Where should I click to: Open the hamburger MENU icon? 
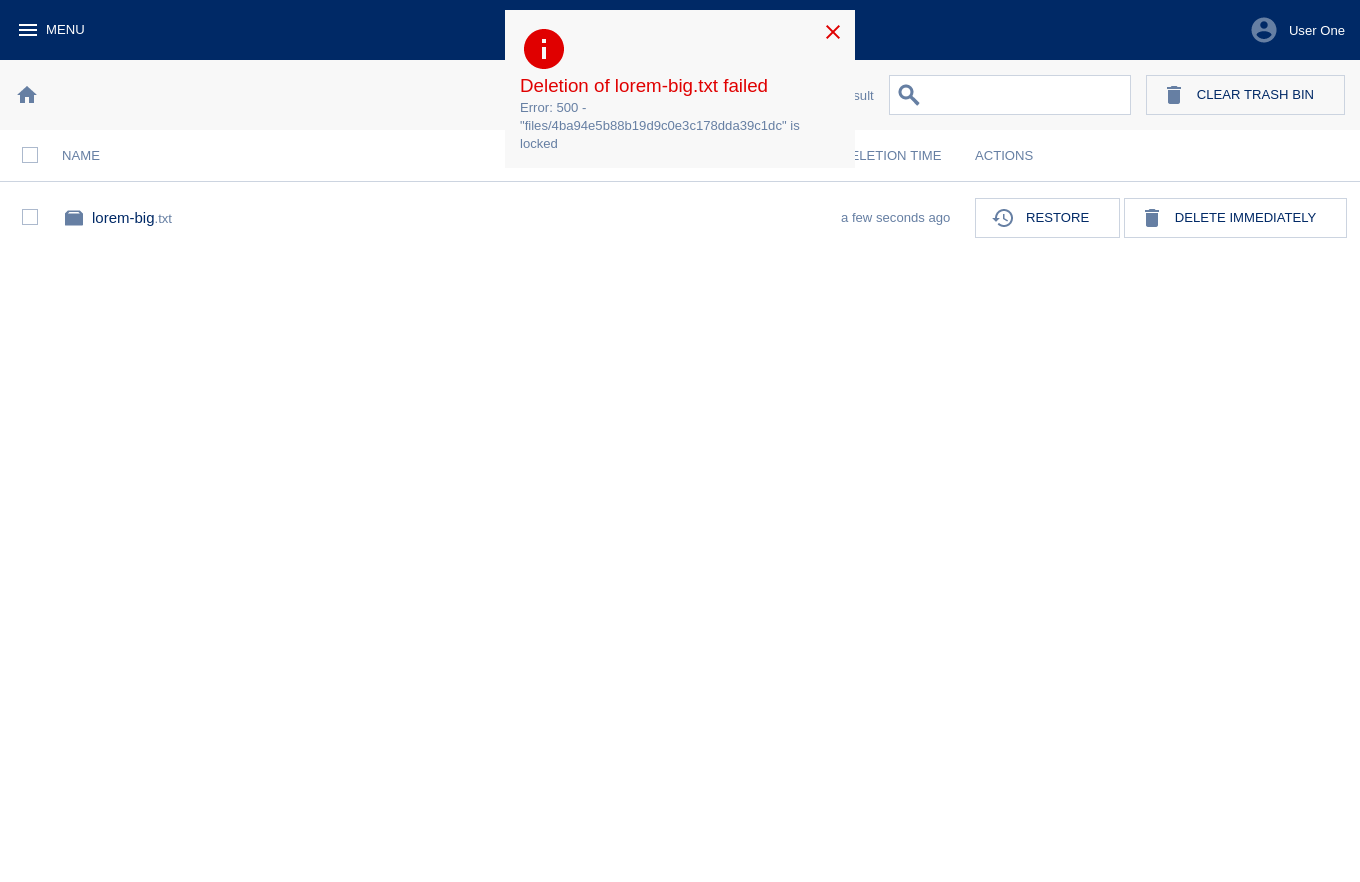[x=29, y=30]
